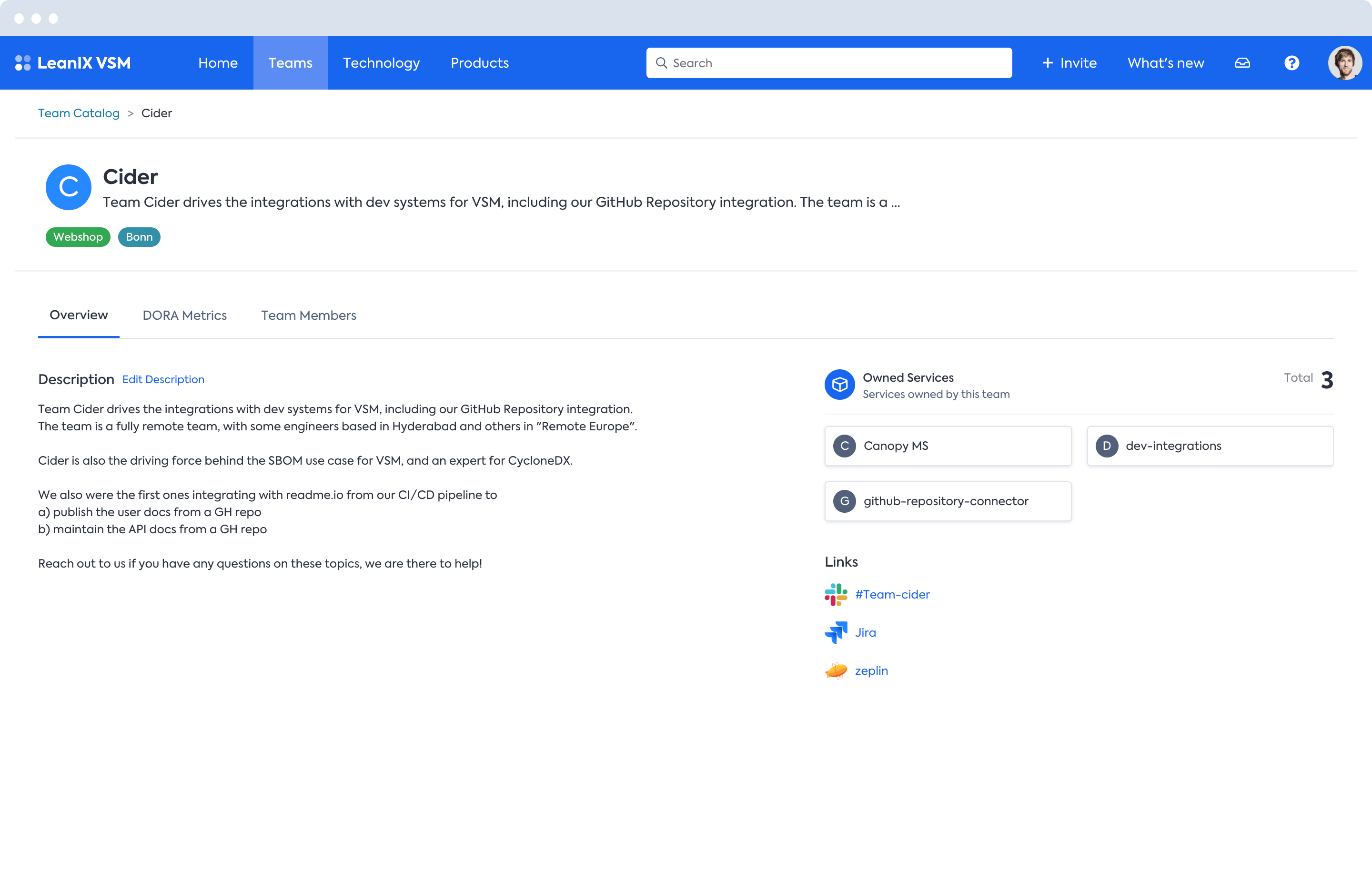This screenshot has width=1372, height=894.
Task: Click the dev-integrations letter D badge
Action: (1107, 446)
